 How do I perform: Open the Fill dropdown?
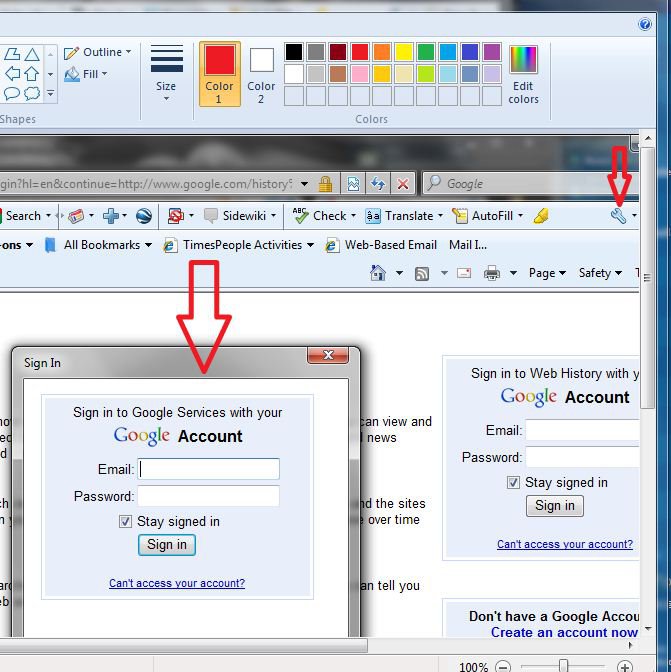[86, 74]
